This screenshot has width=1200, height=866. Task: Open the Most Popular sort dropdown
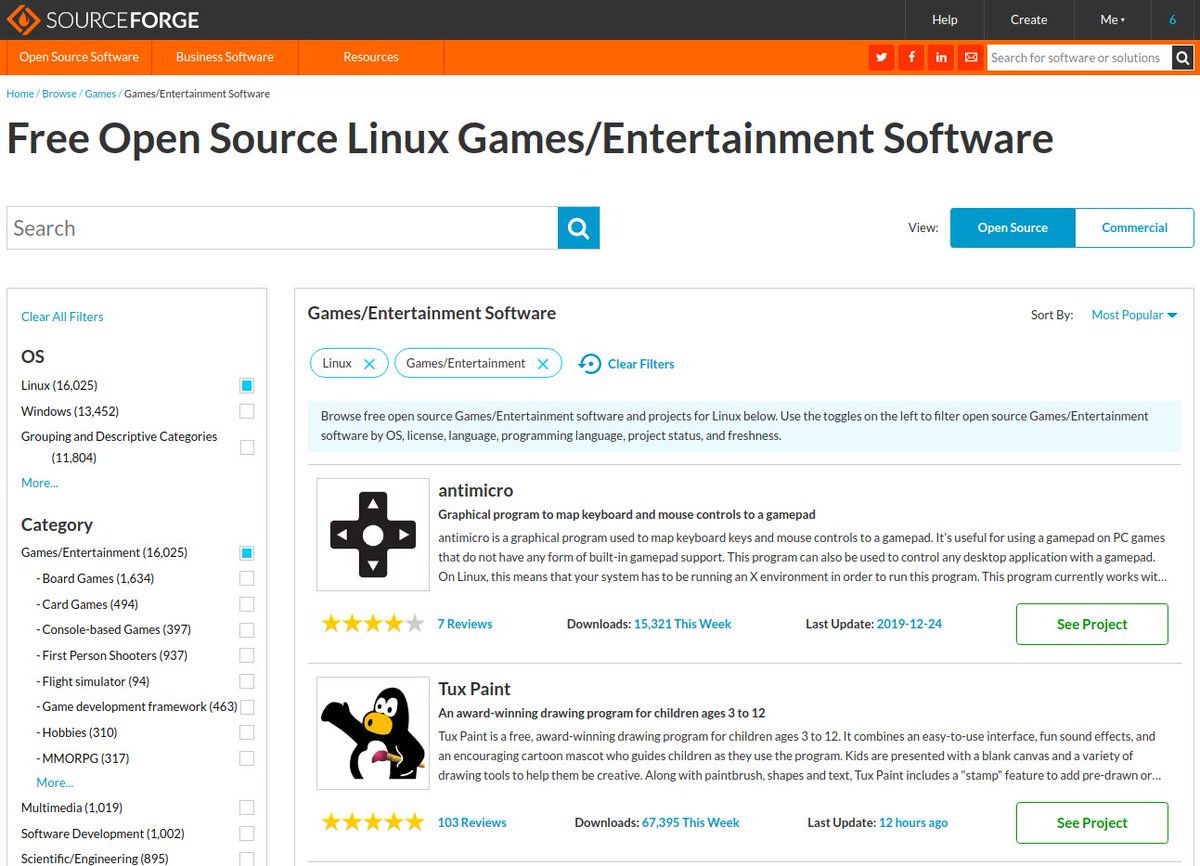pos(1134,315)
